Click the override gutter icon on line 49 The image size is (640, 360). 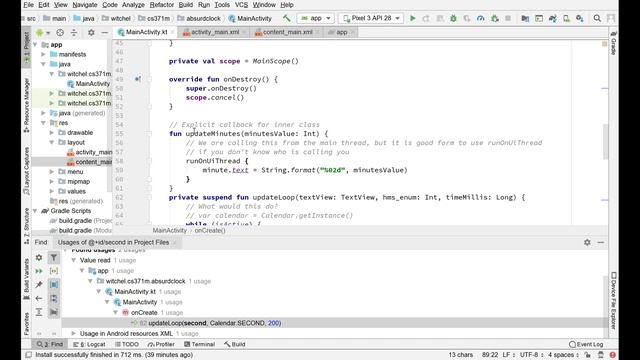[138, 79]
